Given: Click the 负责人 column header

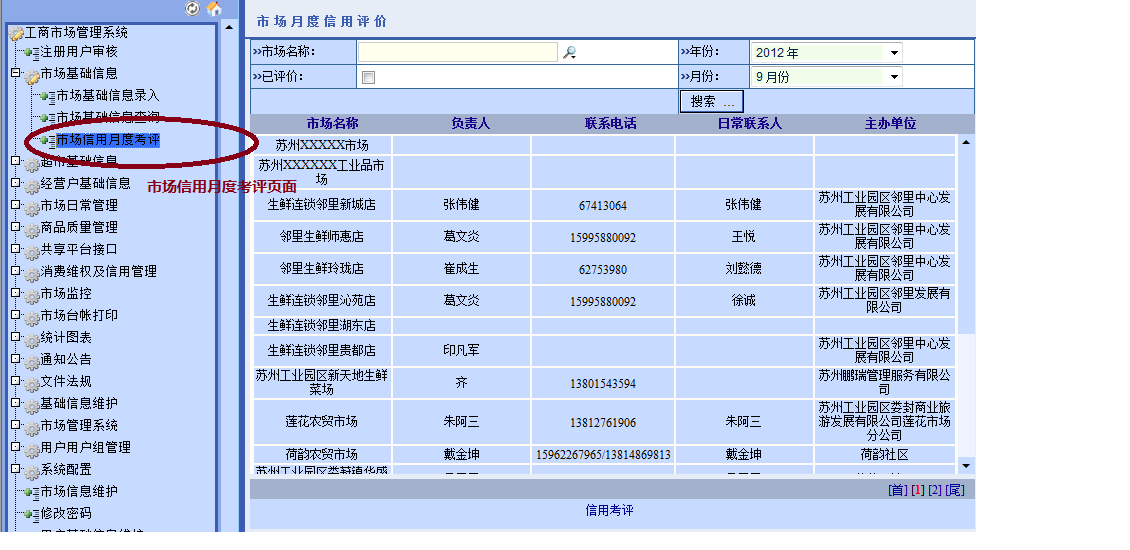Looking at the screenshot, I should pos(471,124).
